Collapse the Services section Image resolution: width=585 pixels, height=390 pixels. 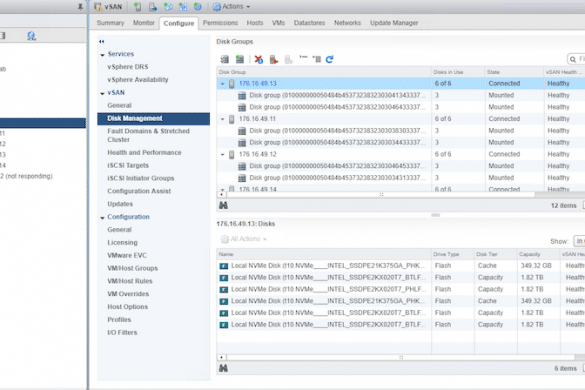pos(102,55)
